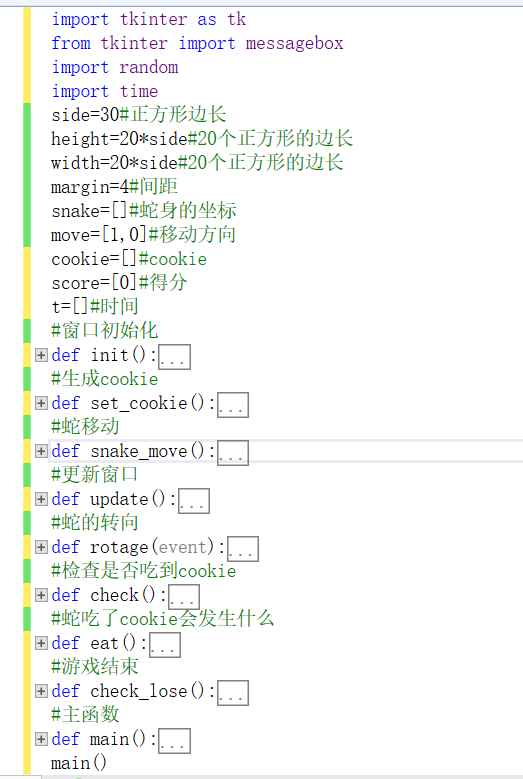Place cursor on final main() call
The height and width of the screenshot is (779, 523).
coord(78,763)
